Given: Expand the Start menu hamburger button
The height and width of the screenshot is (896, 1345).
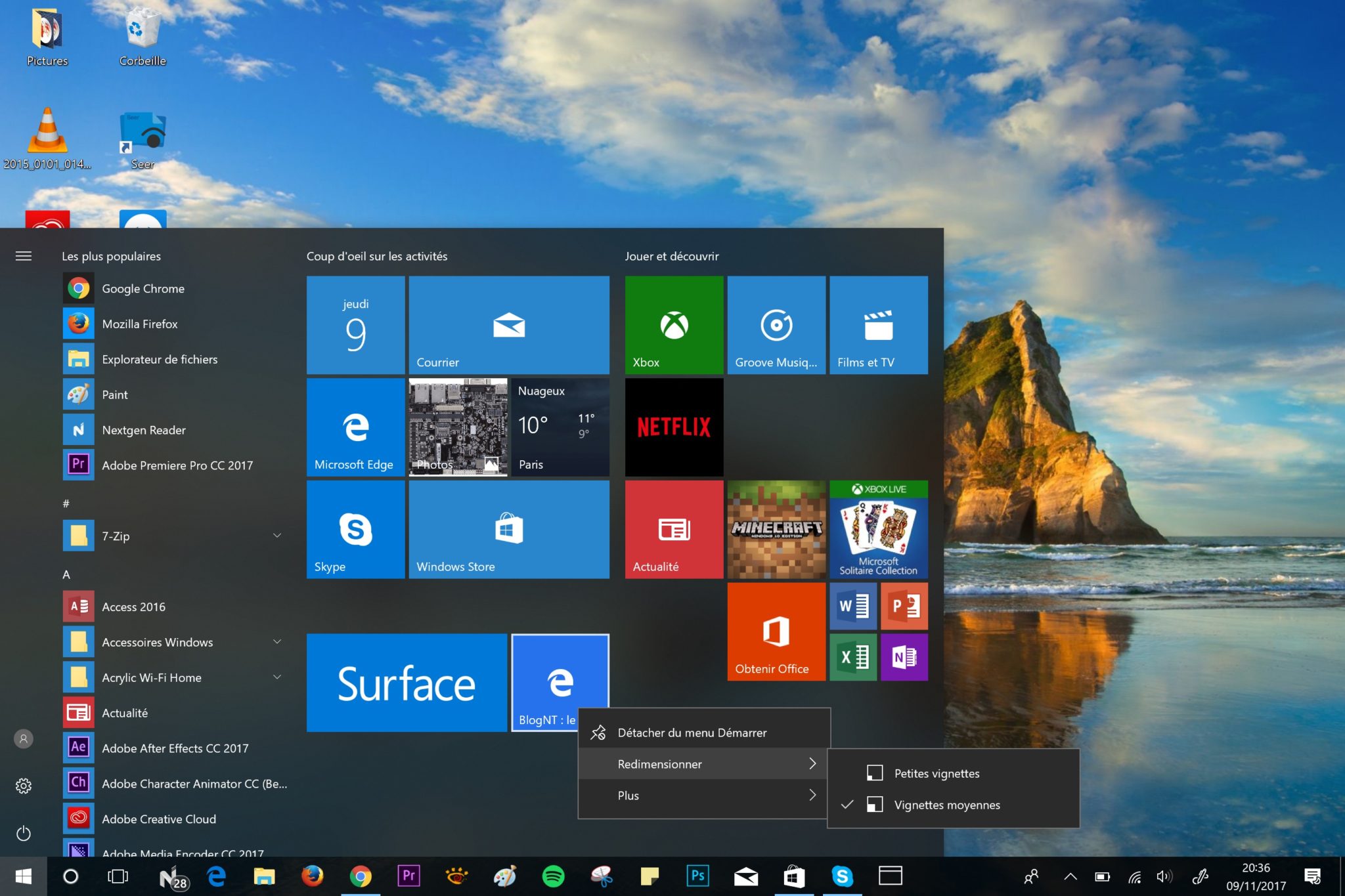Looking at the screenshot, I should [x=24, y=256].
